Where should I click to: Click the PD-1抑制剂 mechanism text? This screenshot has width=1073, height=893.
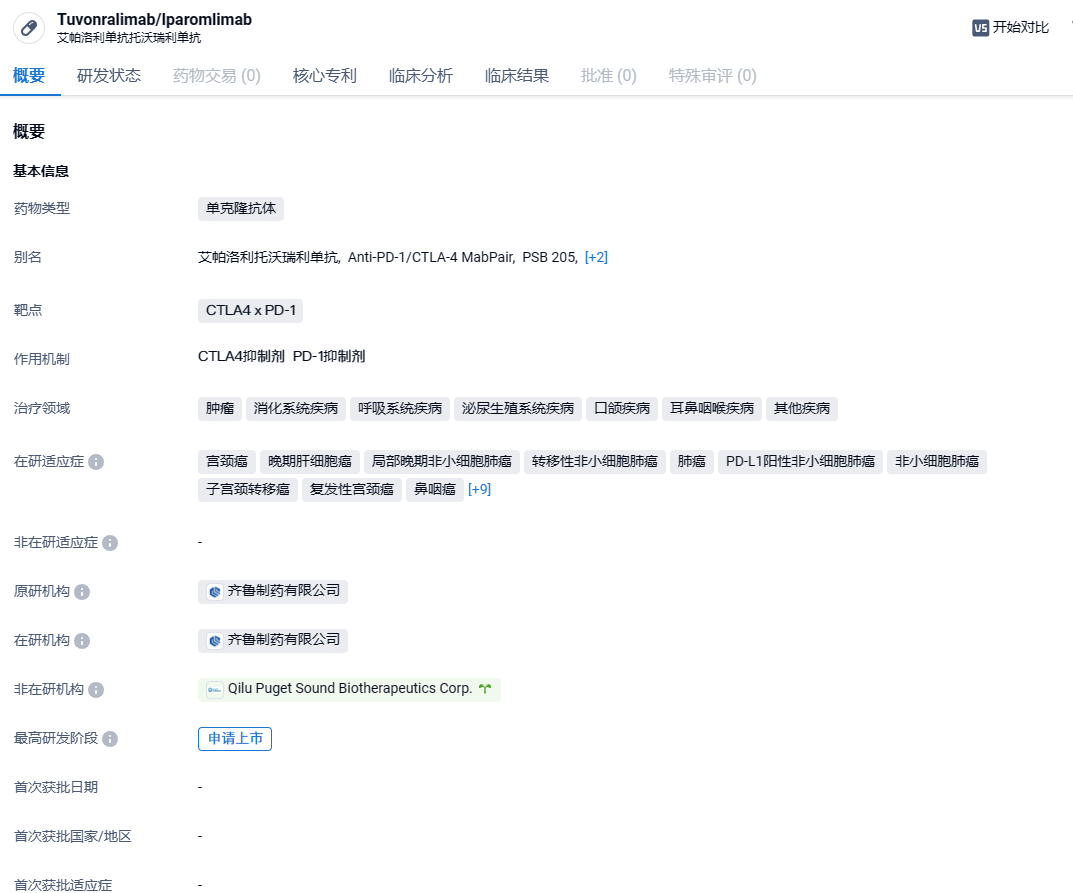pos(329,357)
